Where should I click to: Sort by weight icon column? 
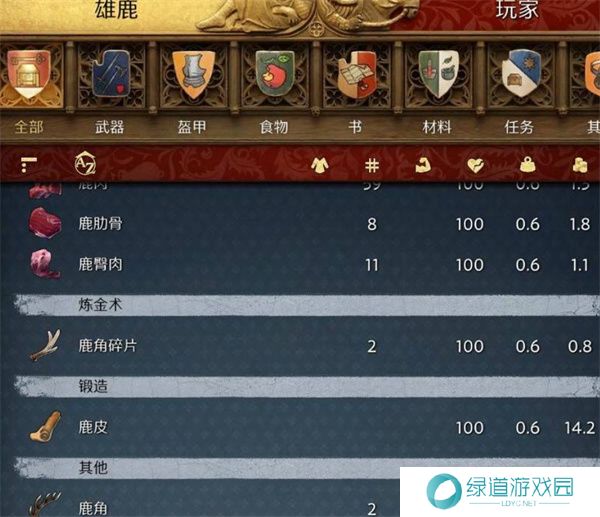pyautogui.click(x=528, y=165)
